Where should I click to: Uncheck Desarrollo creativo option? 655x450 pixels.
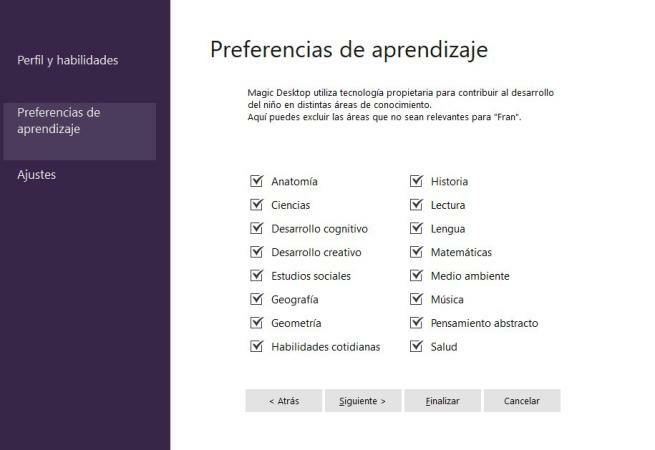point(255,252)
